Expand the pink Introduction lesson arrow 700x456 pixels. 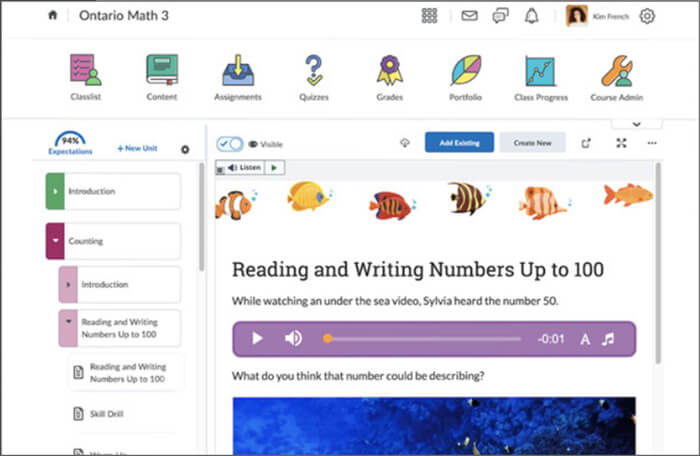pos(68,284)
